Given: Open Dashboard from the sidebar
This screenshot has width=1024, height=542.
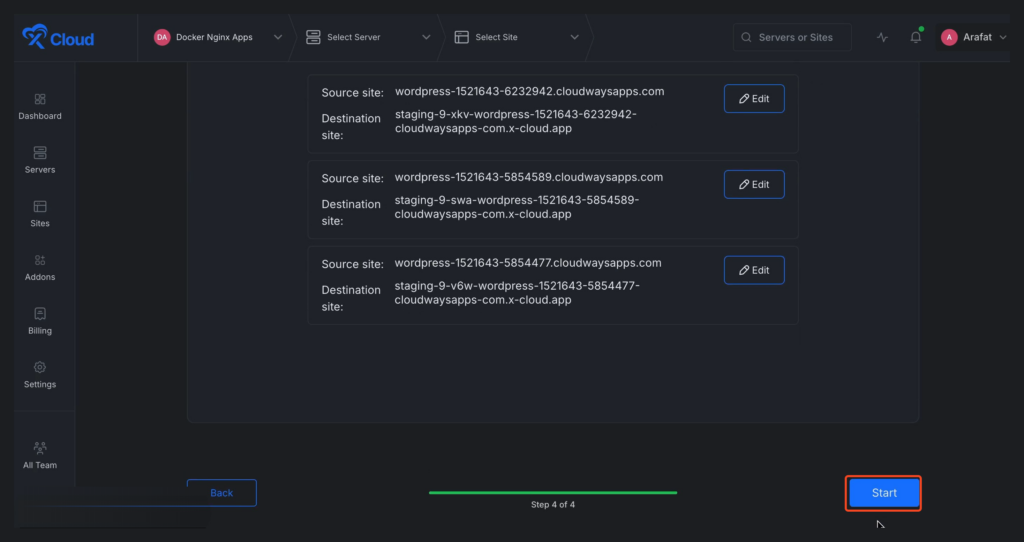Looking at the screenshot, I should (40, 106).
